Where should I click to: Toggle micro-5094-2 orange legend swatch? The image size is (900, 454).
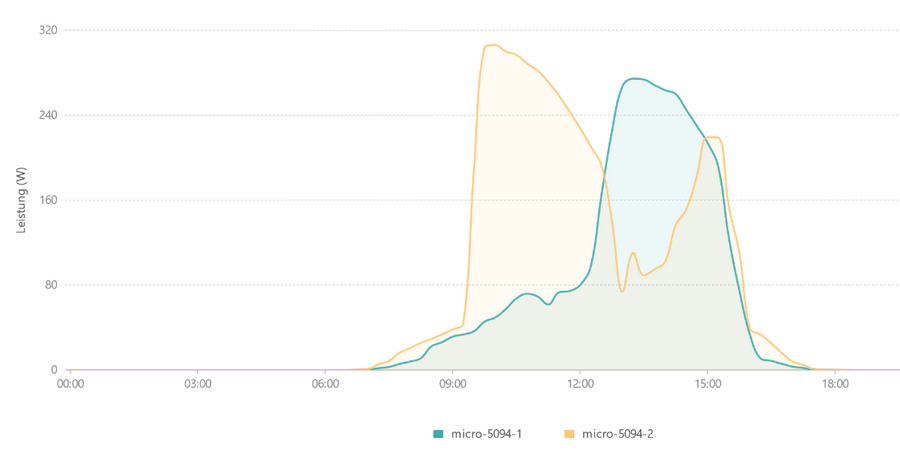click(x=569, y=434)
